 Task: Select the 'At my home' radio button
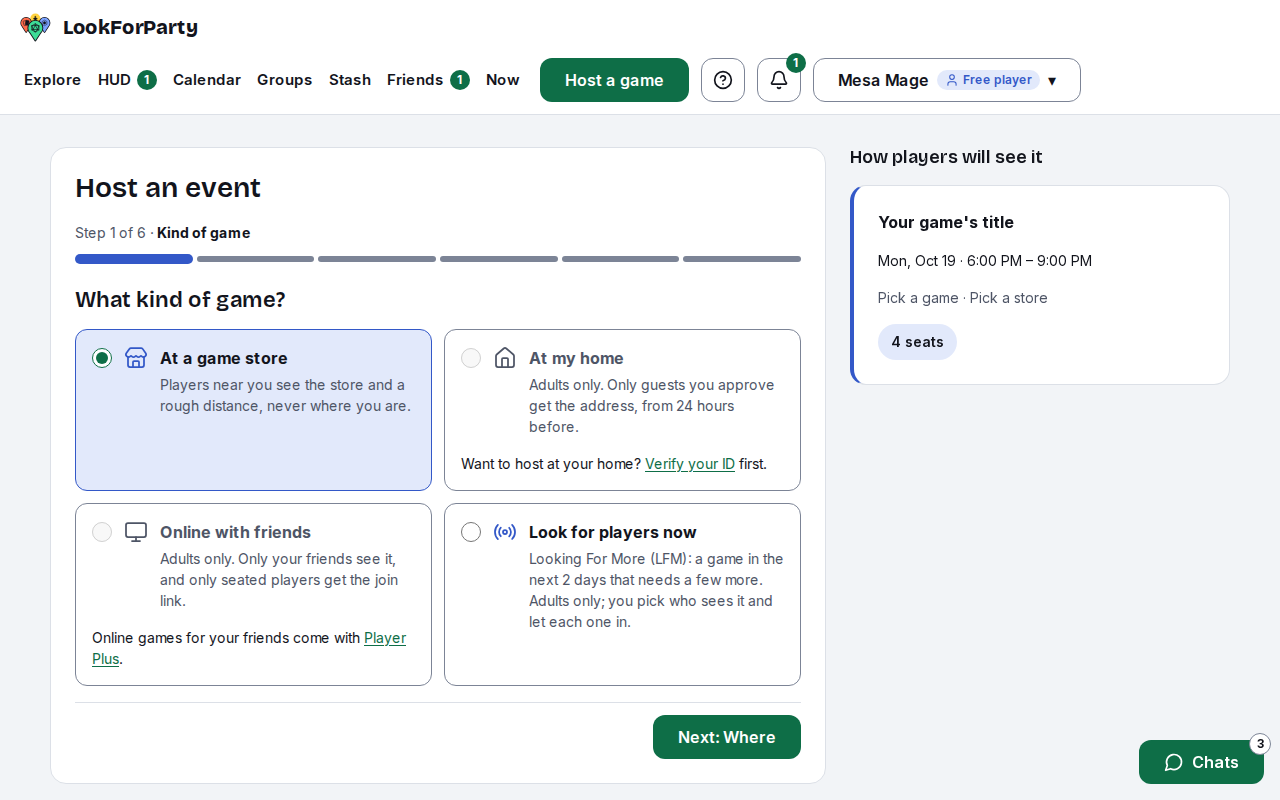[471, 358]
